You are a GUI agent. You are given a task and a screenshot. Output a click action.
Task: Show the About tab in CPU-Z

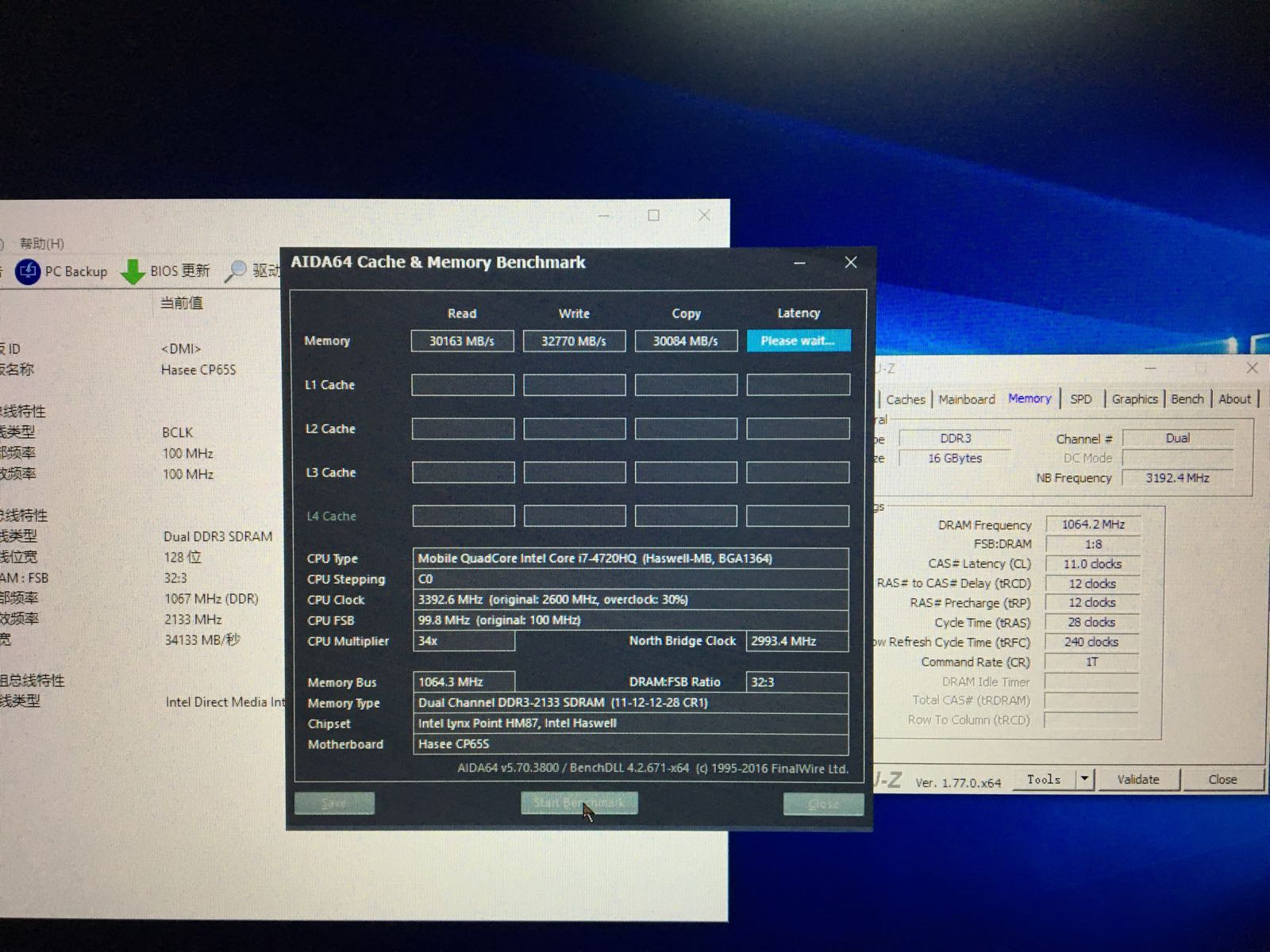[1234, 399]
